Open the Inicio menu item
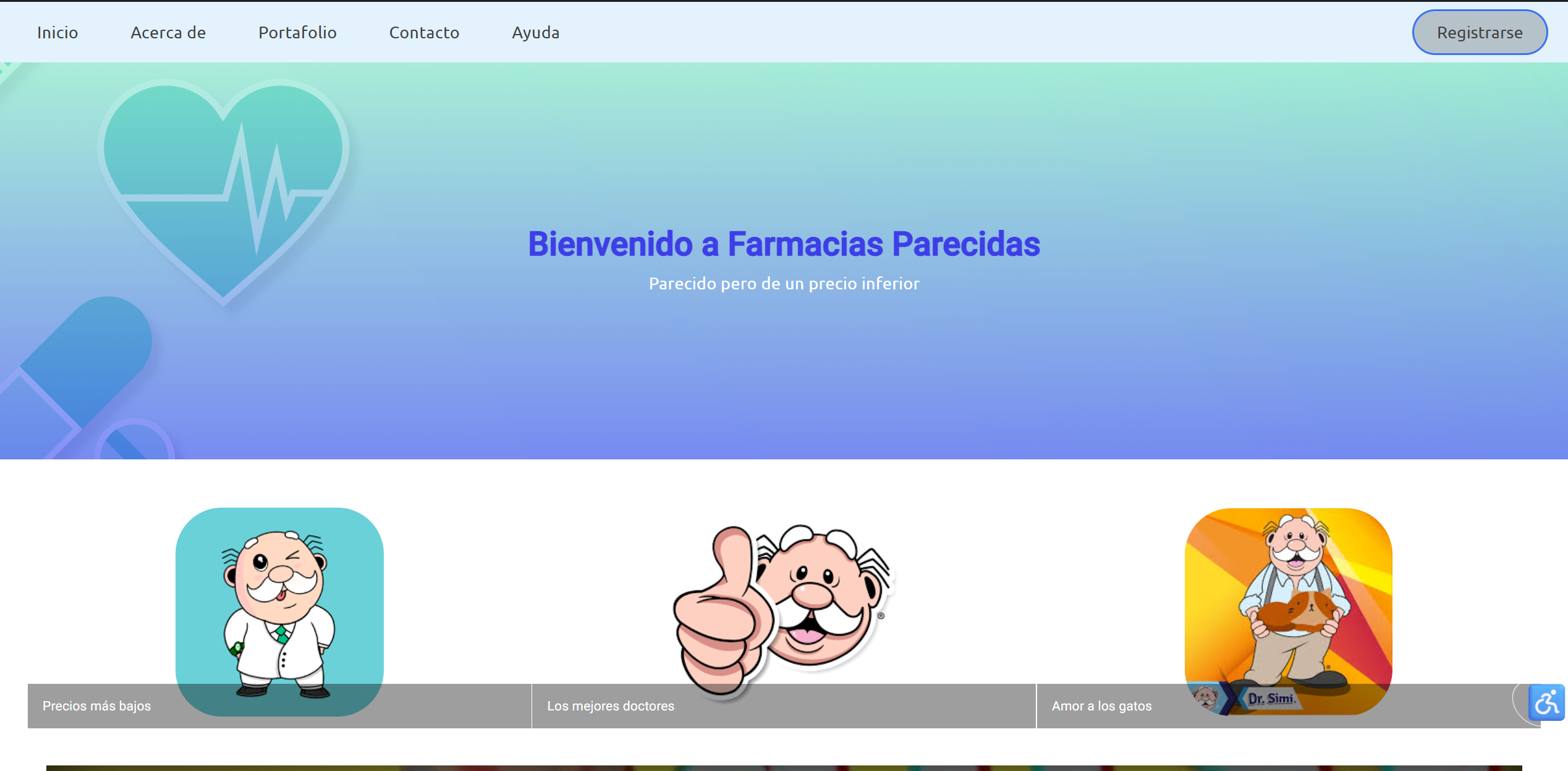This screenshot has height=771, width=1568. click(57, 32)
